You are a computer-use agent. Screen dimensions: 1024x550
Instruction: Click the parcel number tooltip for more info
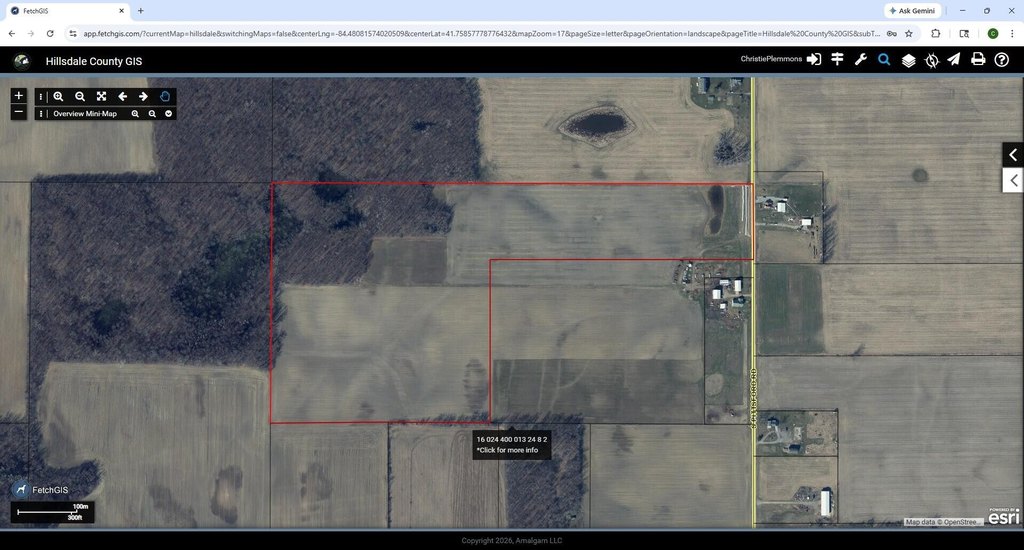click(x=512, y=445)
